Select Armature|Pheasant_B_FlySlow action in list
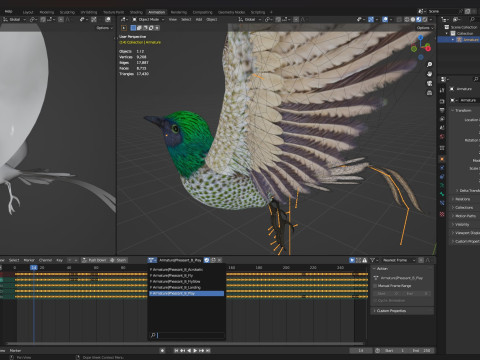 186,282
